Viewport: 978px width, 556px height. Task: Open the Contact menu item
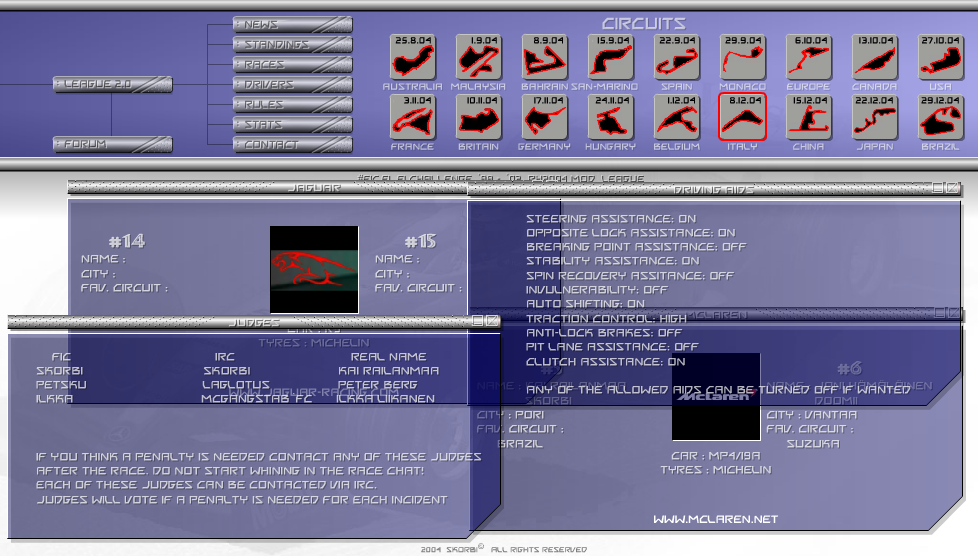coord(293,144)
